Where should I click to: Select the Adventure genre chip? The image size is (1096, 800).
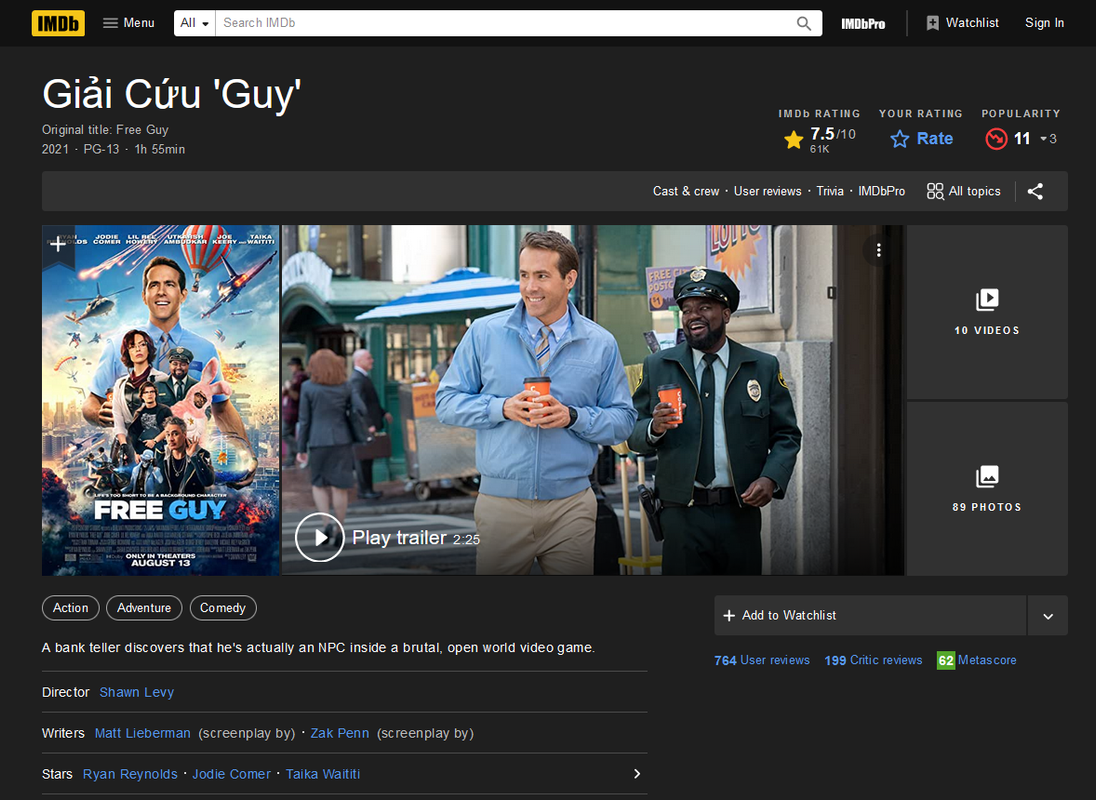[144, 608]
